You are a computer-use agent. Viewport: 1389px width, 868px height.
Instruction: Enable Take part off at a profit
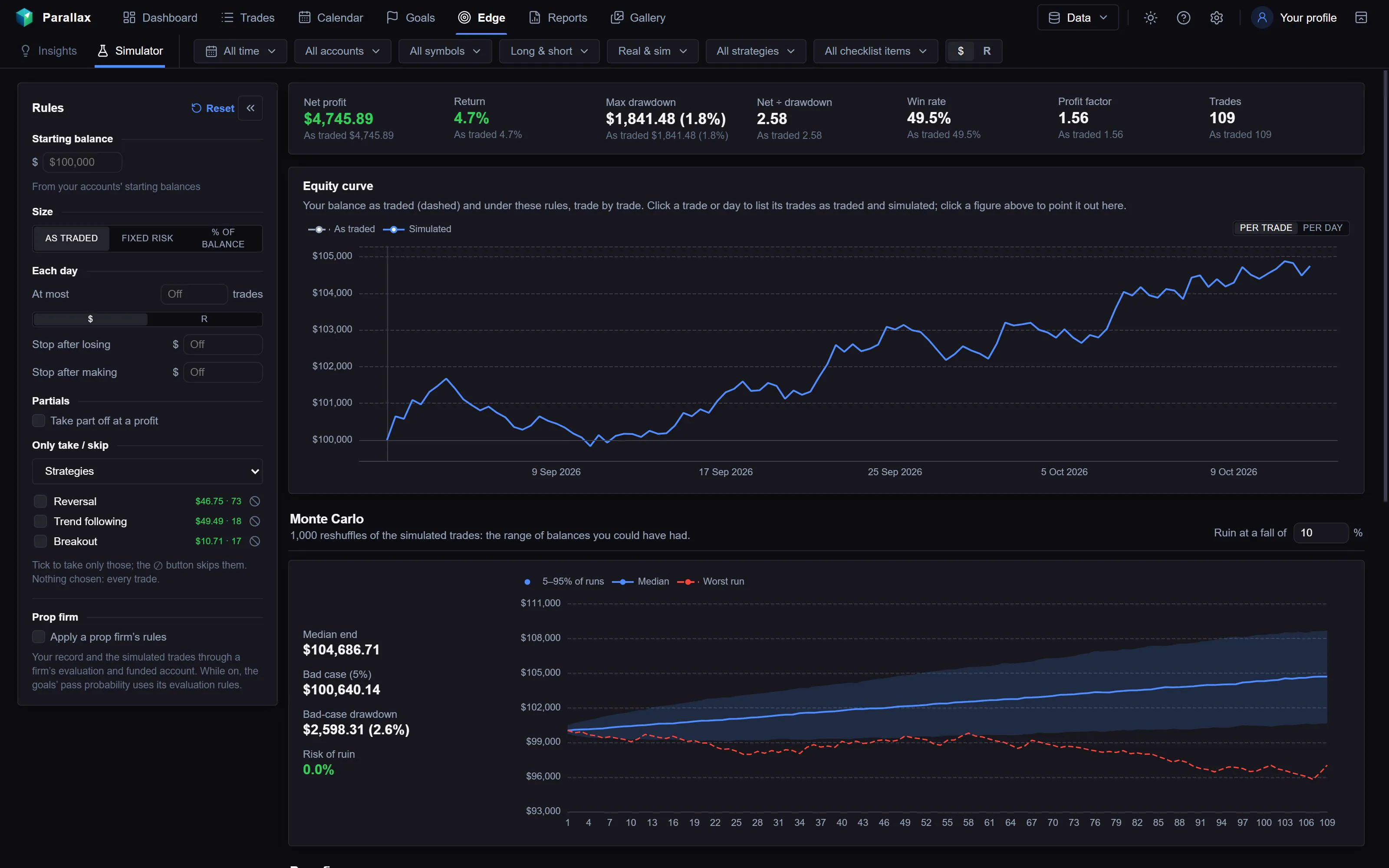tap(39, 421)
